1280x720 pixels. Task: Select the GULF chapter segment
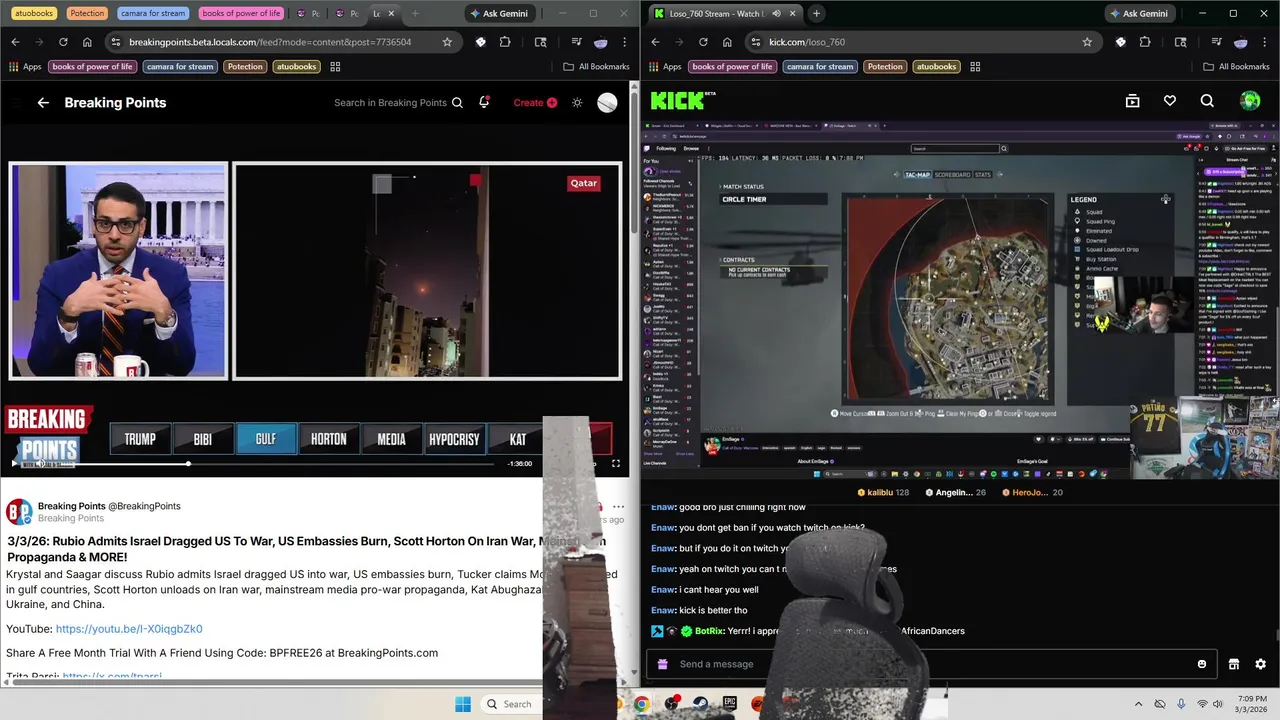[x=265, y=439]
